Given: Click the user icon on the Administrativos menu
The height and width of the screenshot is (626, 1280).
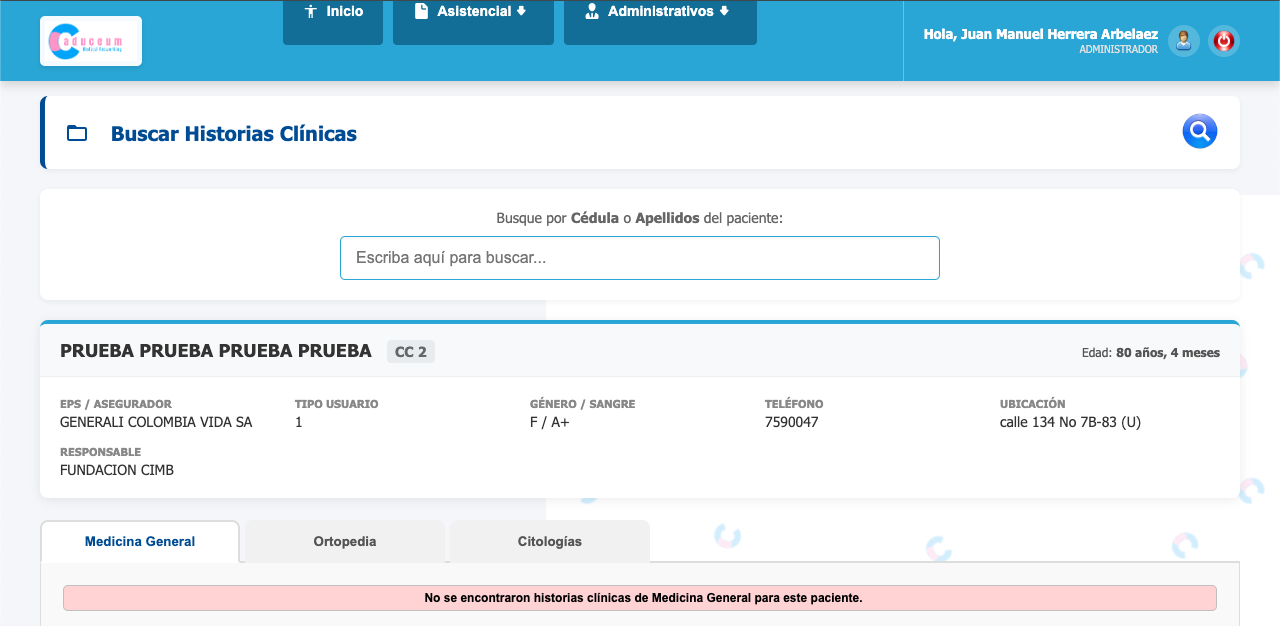Looking at the screenshot, I should coord(592,12).
